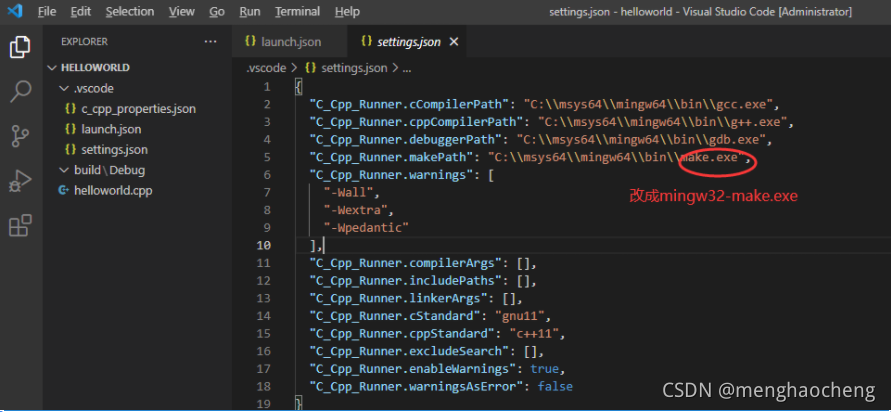Screen dimensions: 891x412
Task: Click the true value of enableWarnings
Action: pyautogui.click(x=544, y=369)
